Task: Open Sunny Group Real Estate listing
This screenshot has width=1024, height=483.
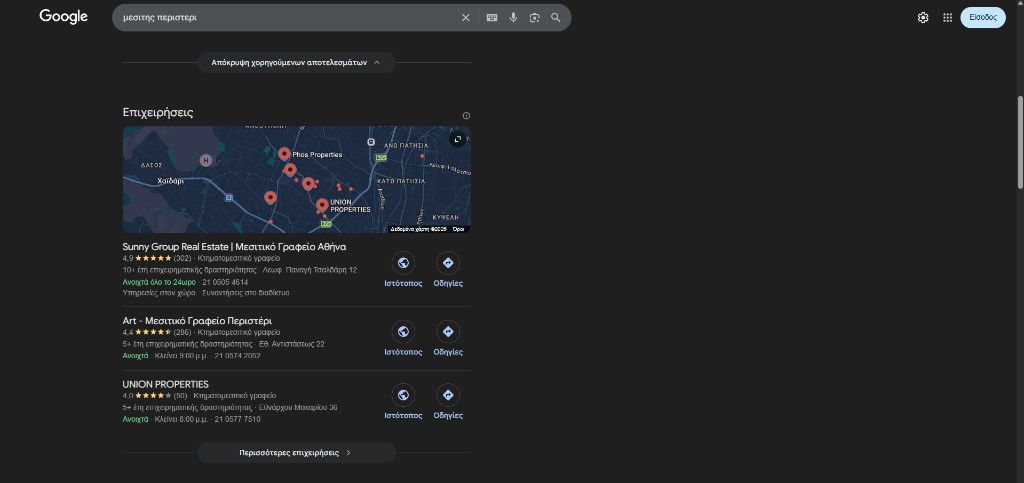Action: click(234, 247)
